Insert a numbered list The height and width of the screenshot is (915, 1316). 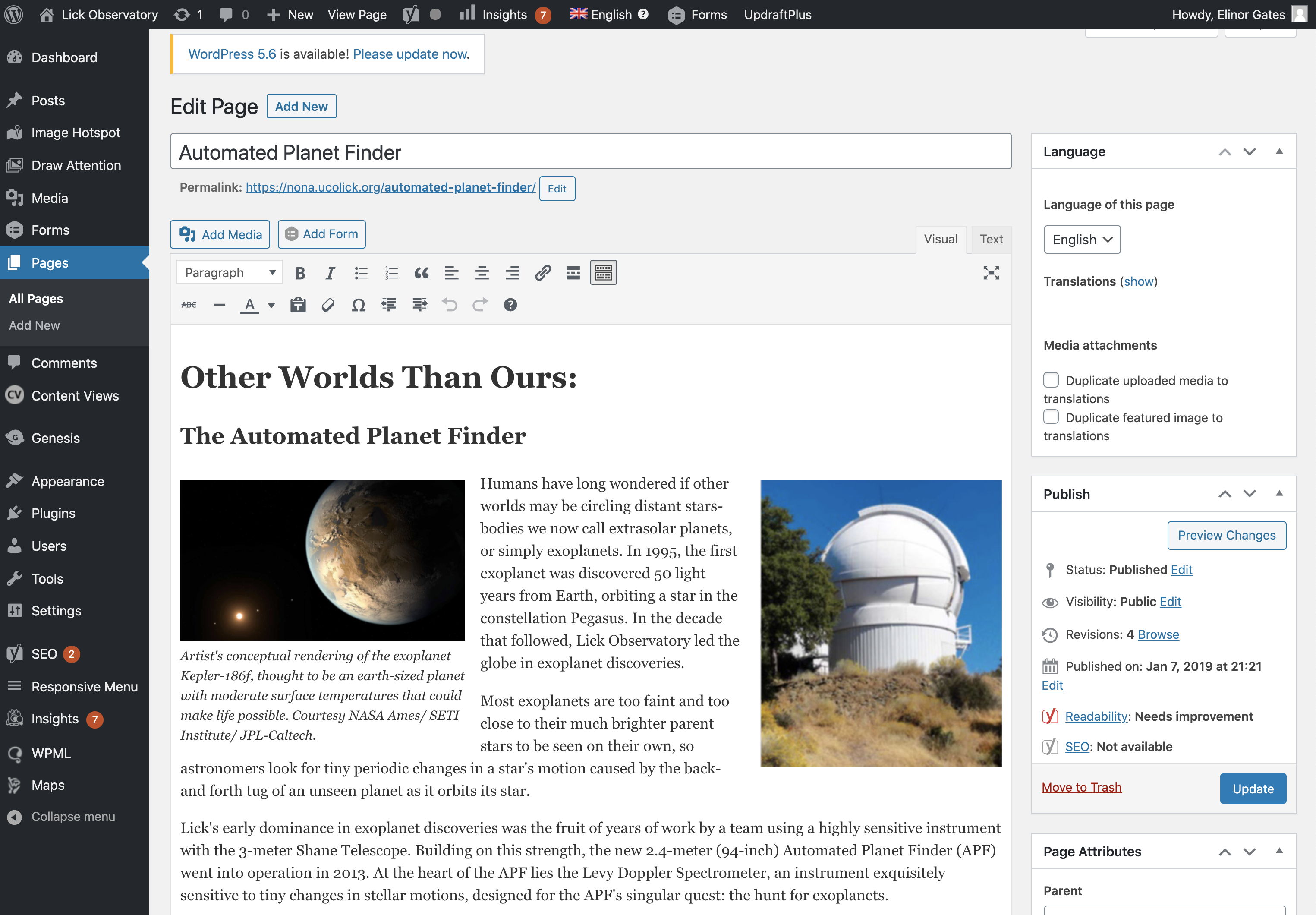[391, 273]
